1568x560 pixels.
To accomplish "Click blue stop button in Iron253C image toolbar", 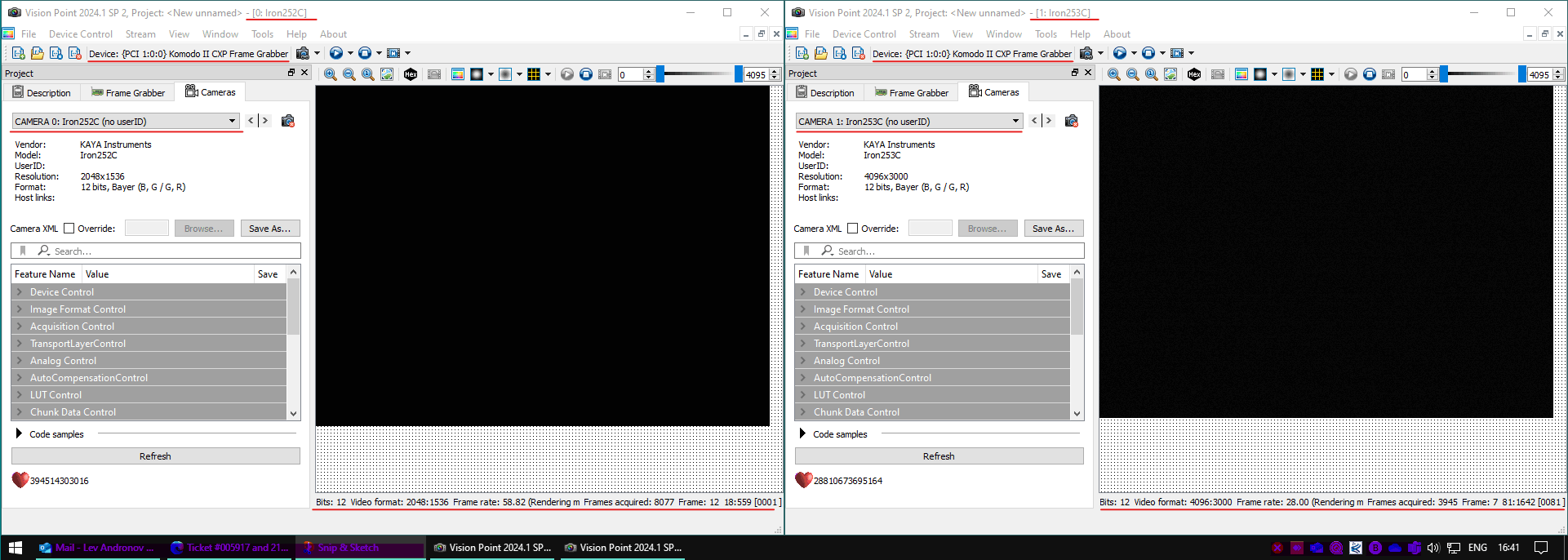I will coord(1370,74).
